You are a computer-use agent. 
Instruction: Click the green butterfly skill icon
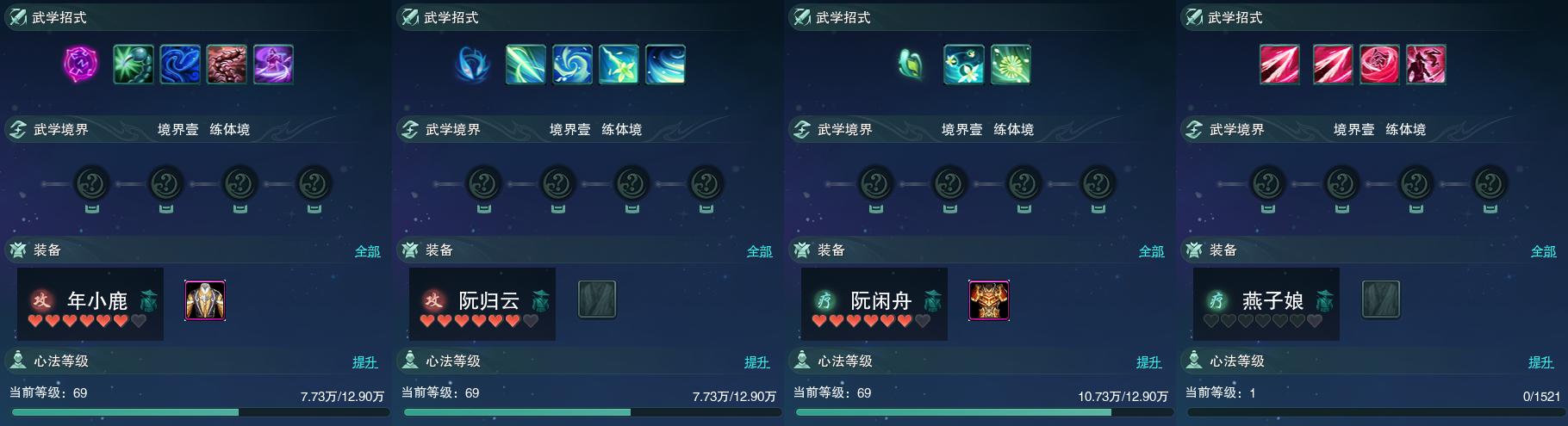click(x=912, y=65)
